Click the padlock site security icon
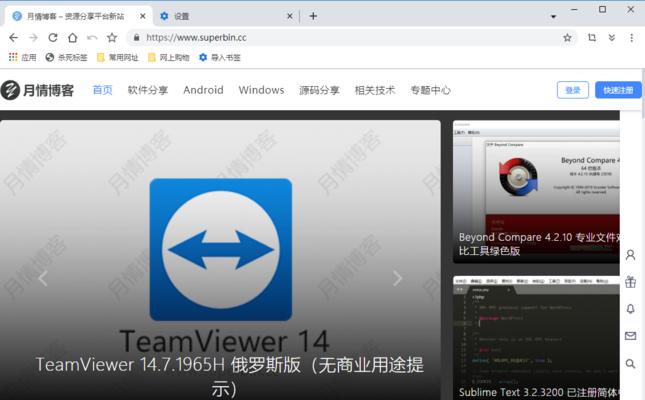Image resolution: width=645 pixels, height=400 pixels. (137, 37)
